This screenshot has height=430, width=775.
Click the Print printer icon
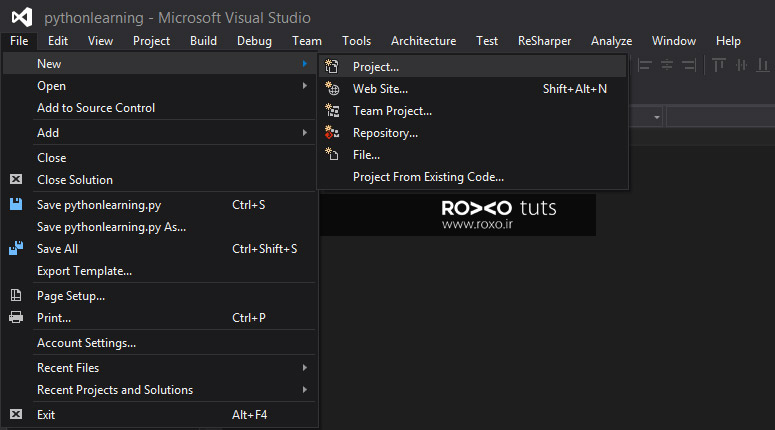tap(16, 317)
